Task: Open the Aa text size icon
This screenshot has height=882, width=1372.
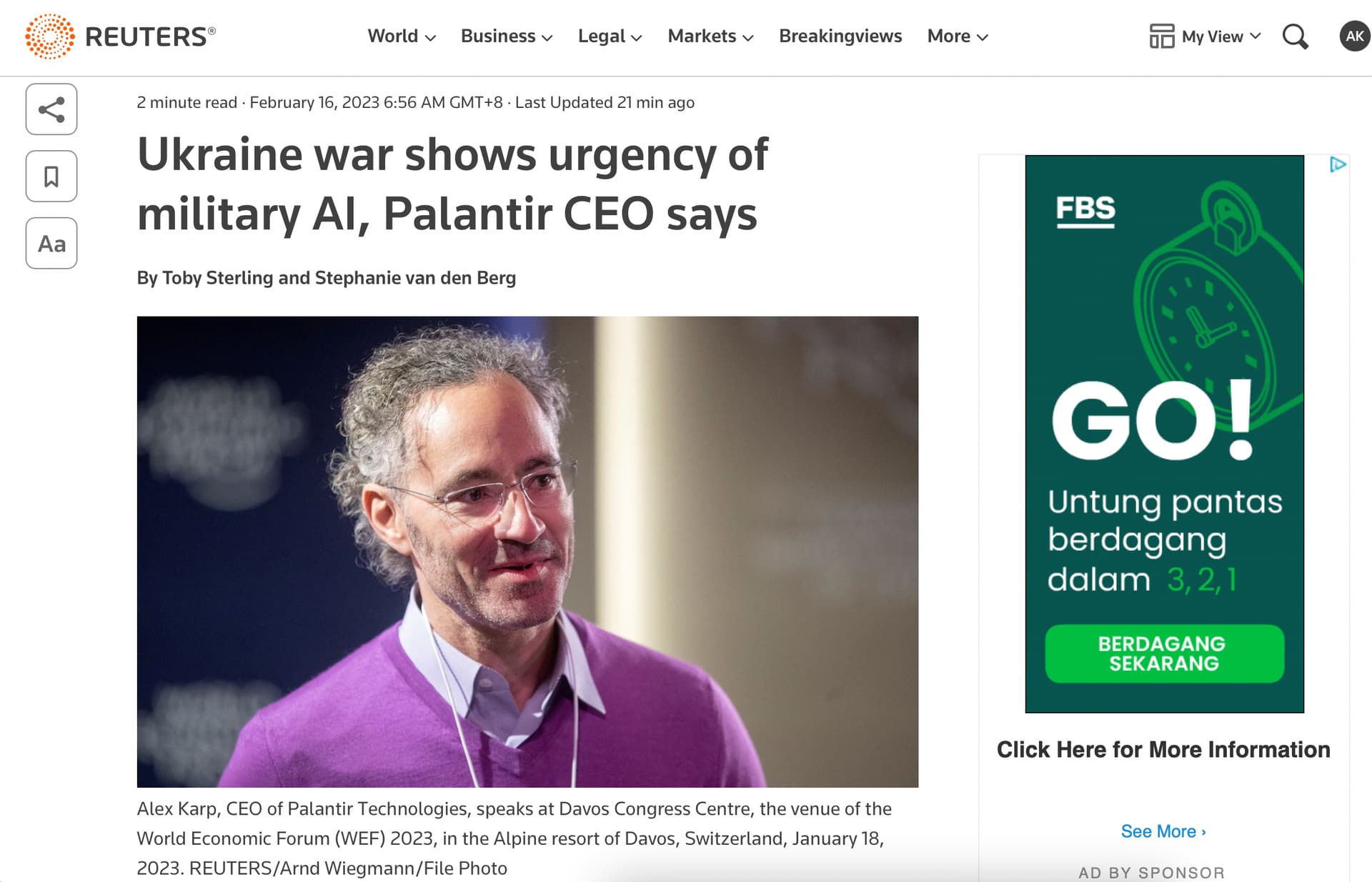Action: [51, 244]
